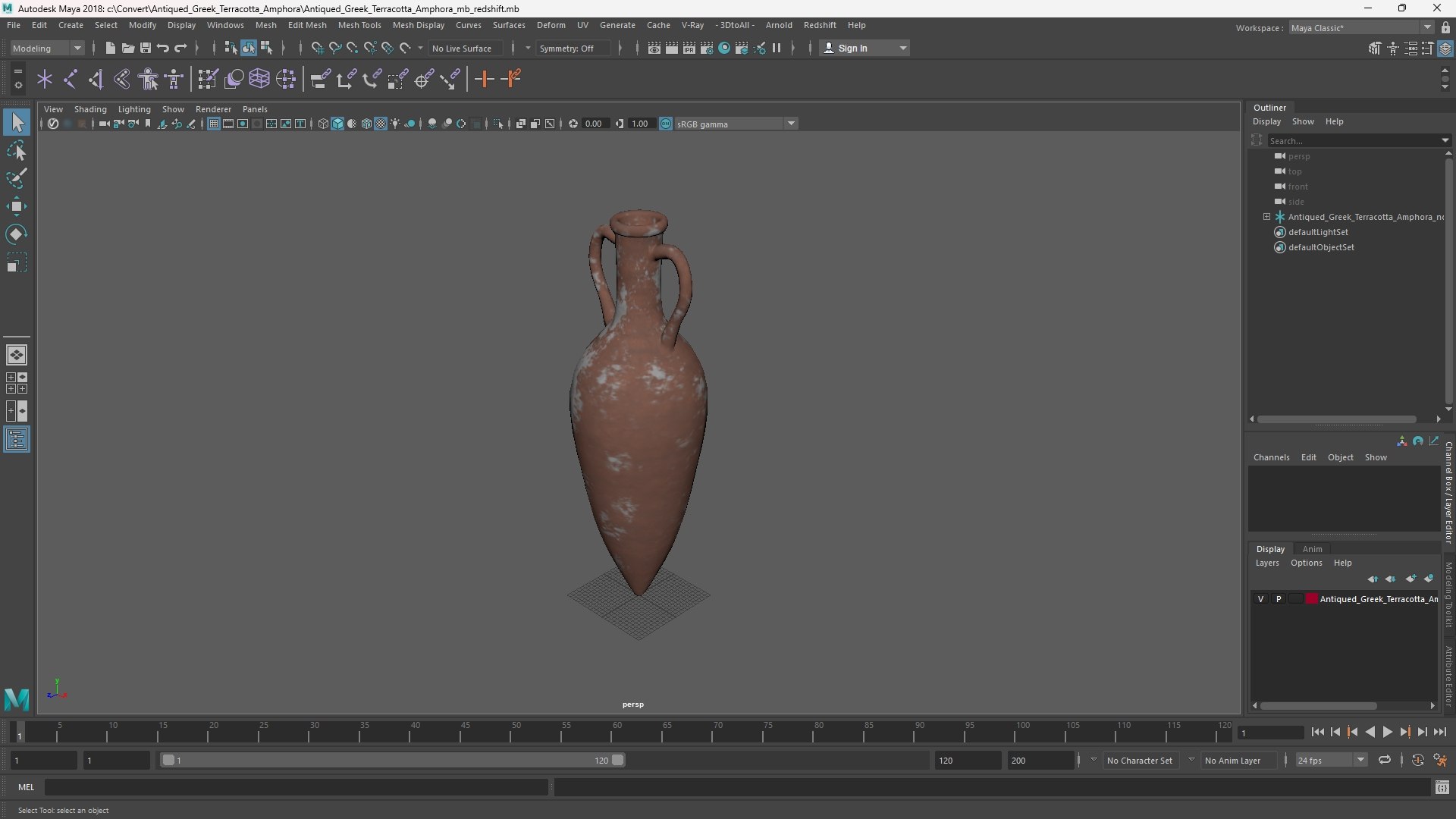
Task: Activate the Rotate tool
Action: tap(17, 234)
